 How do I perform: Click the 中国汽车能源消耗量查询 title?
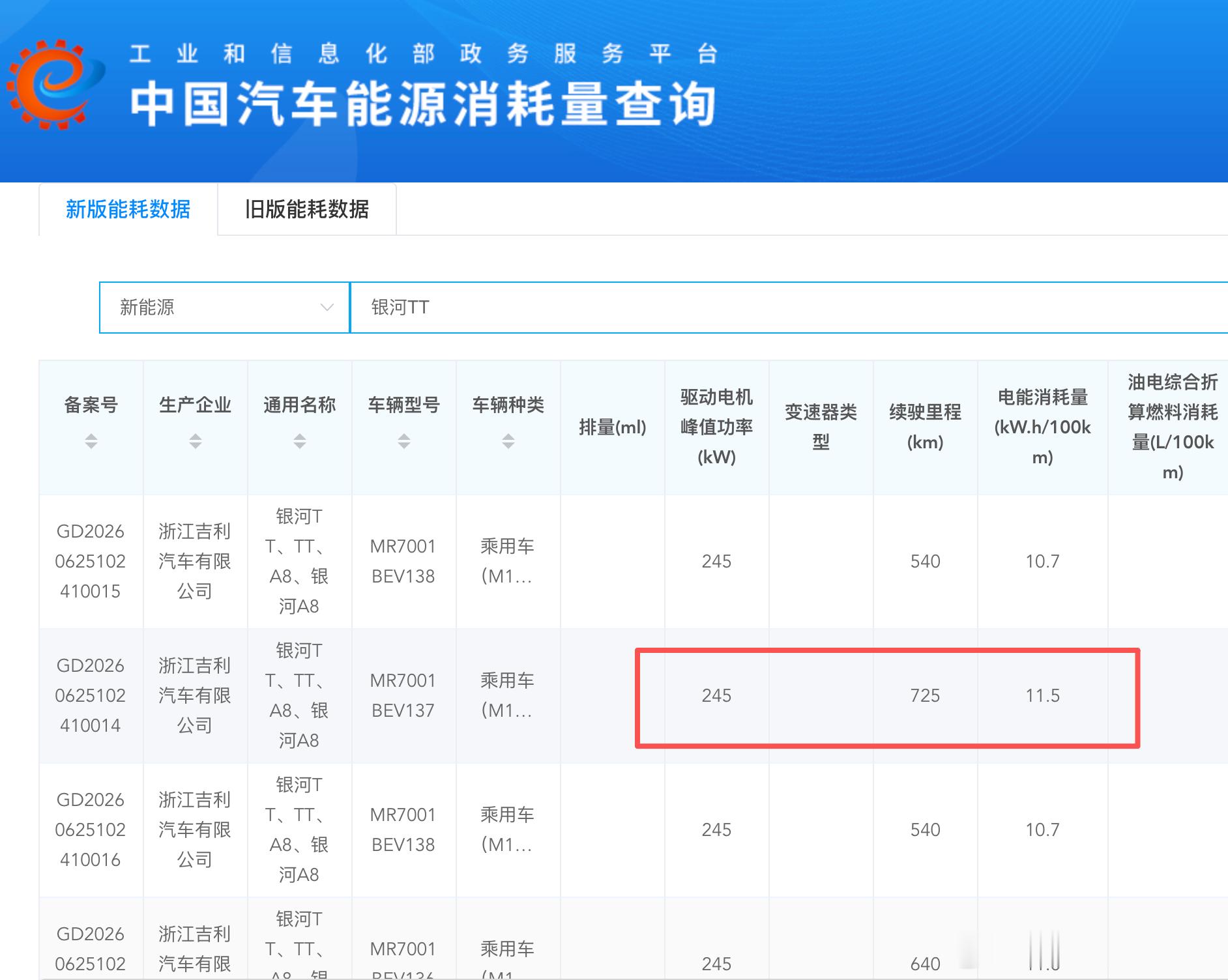(423, 104)
